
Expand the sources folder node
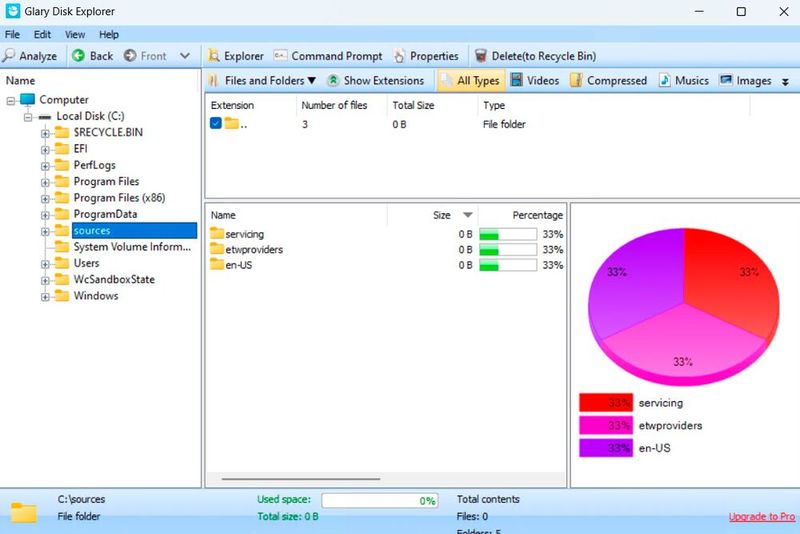pos(45,232)
